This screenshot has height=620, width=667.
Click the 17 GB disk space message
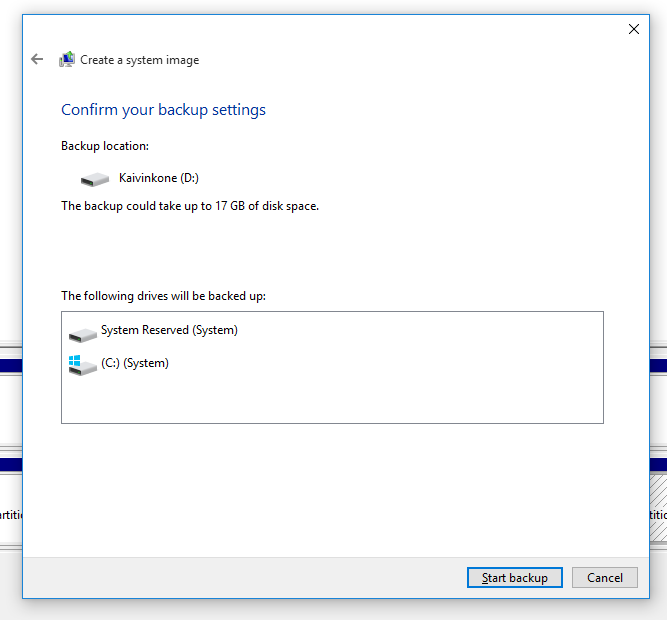(x=190, y=206)
